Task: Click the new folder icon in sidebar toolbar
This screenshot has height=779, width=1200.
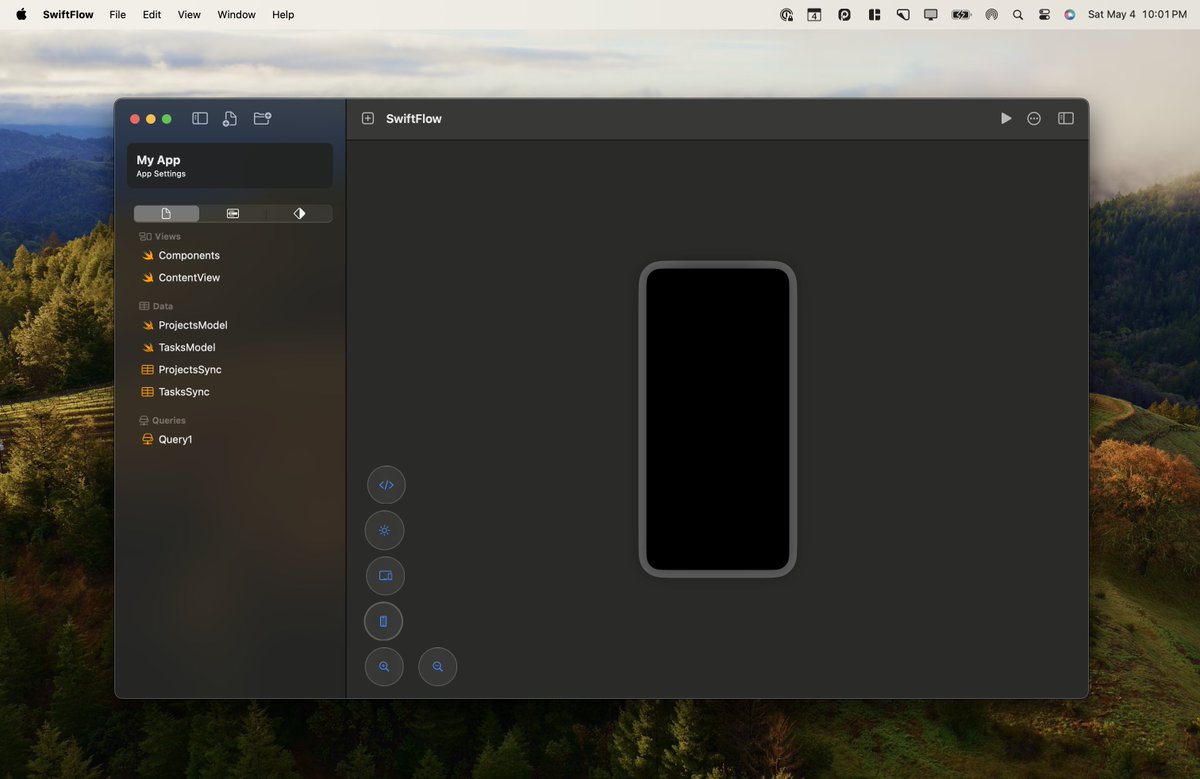Action: pyautogui.click(x=262, y=118)
